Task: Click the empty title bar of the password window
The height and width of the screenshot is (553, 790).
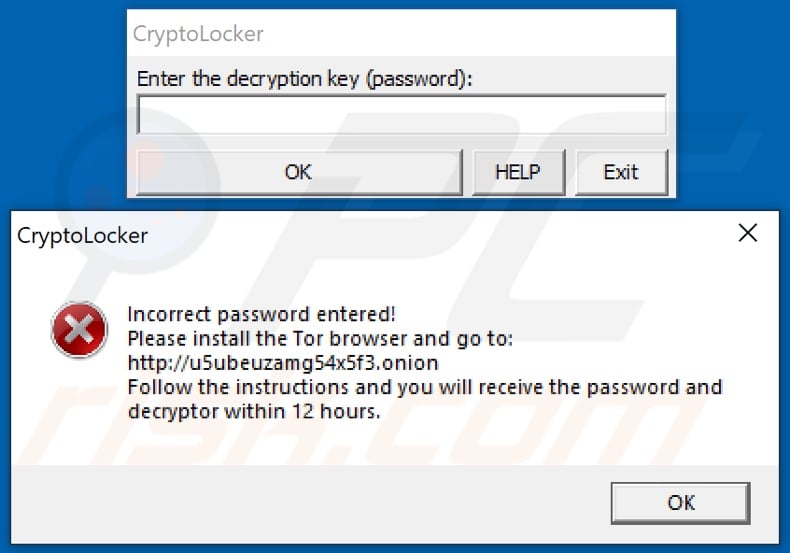Action: 470,34
